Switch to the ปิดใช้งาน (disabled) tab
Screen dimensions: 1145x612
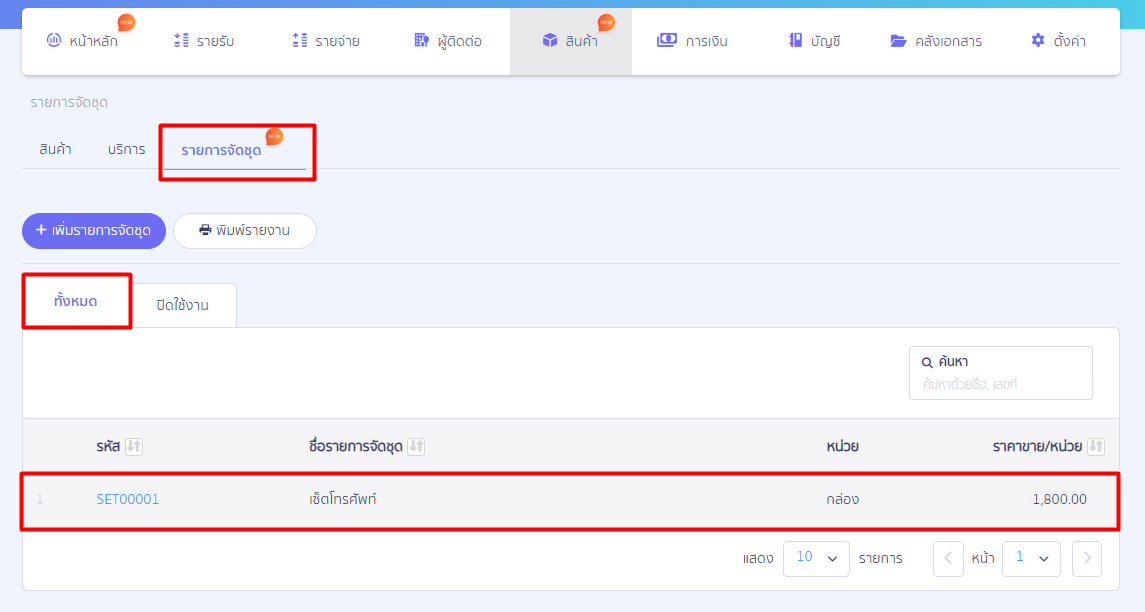click(x=182, y=305)
